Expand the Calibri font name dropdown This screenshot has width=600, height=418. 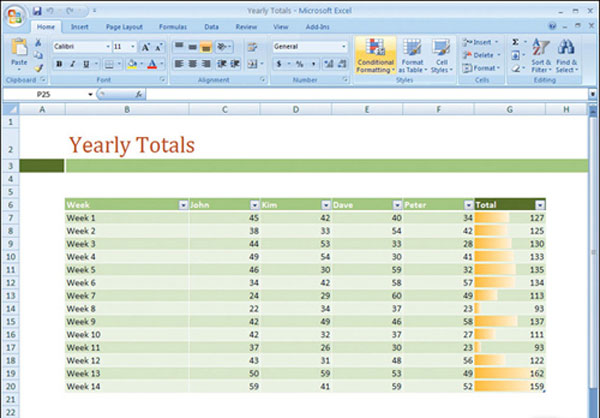[106, 47]
